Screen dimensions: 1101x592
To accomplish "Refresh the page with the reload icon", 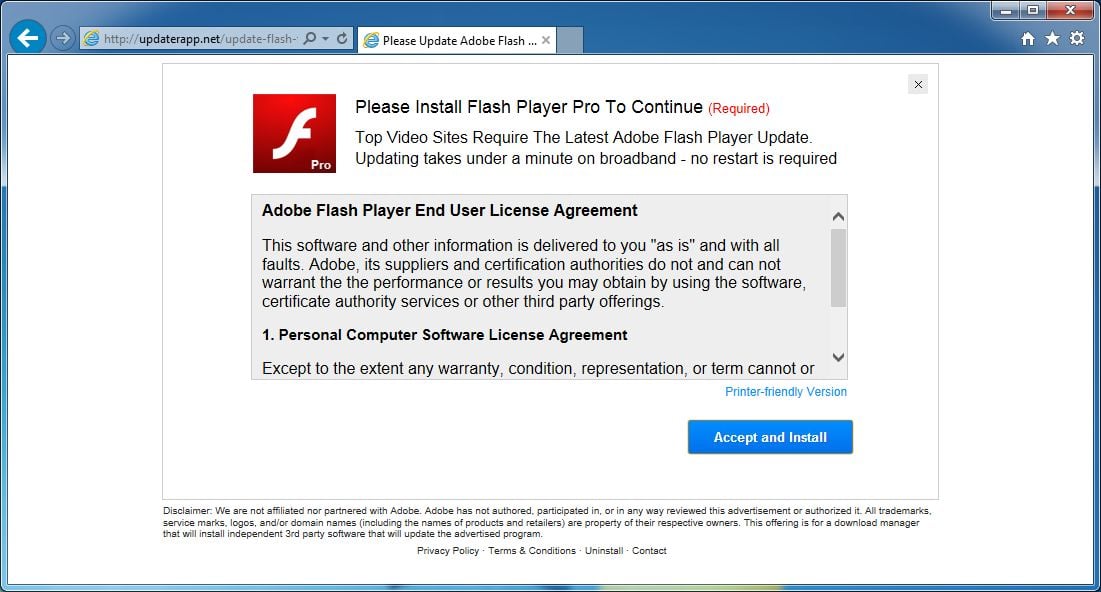I will coord(342,39).
